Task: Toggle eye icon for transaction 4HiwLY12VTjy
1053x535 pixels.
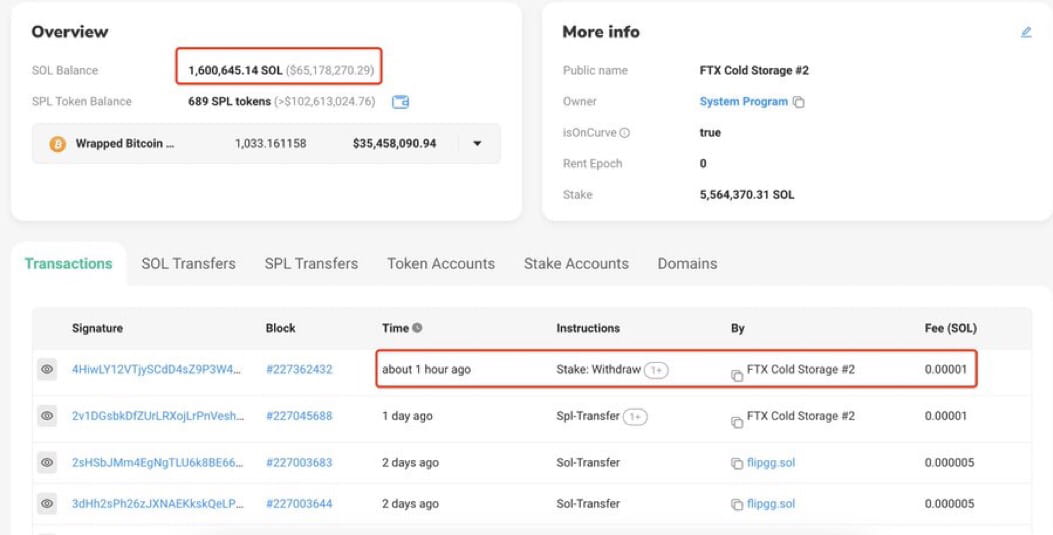Action: 47,369
